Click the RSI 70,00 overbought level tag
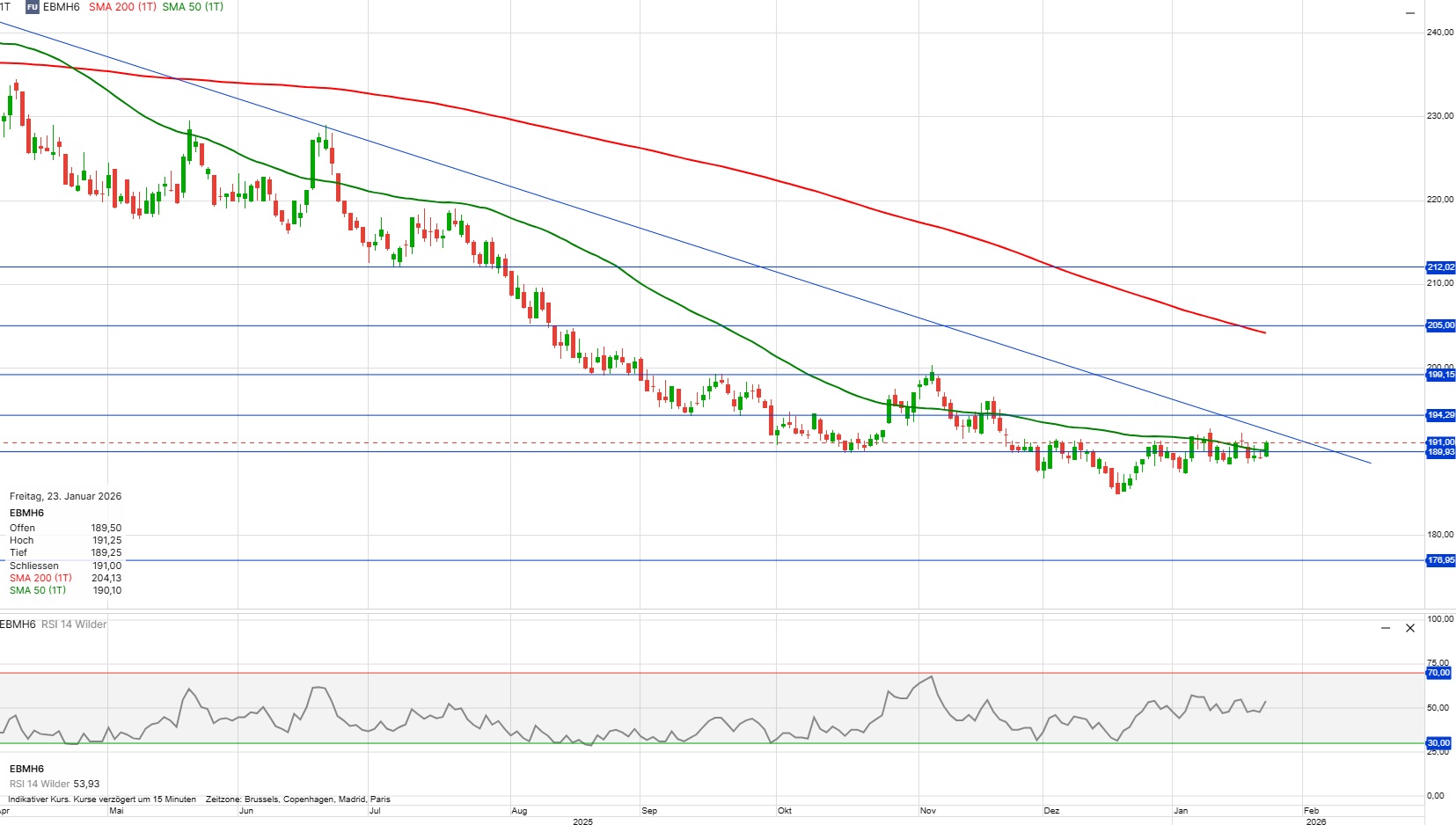The width and height of the screenshot is (1456, 825). pyautogui.click(x=1438, y=673)
